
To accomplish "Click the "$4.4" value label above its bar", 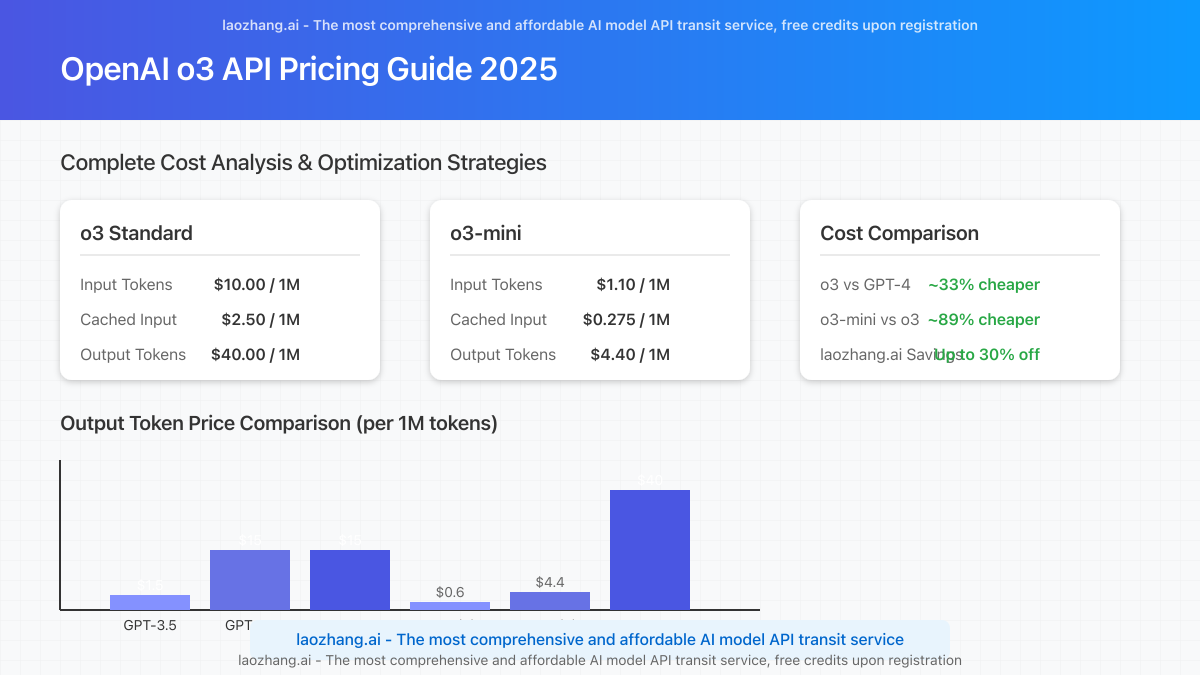I will (x=550, y=582).
